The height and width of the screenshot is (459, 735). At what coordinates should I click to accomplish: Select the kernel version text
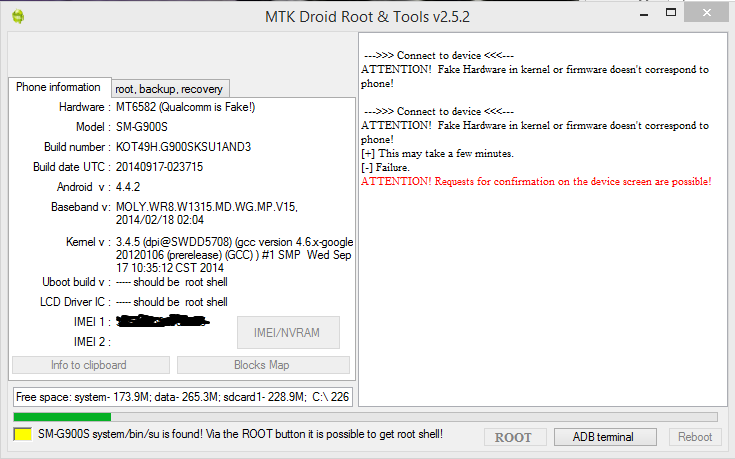point(233,256)
